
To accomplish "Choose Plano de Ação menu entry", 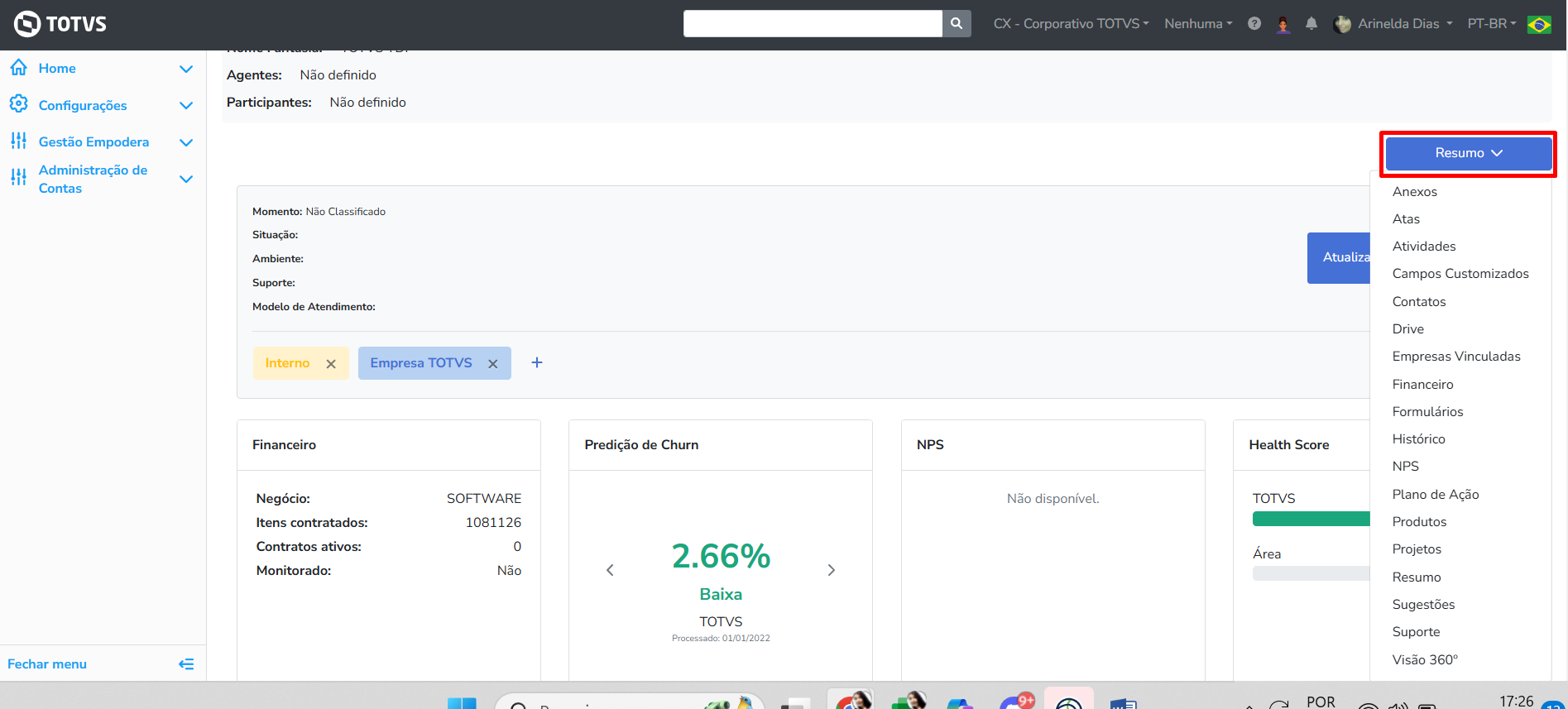I will [x=1436, y=495].
